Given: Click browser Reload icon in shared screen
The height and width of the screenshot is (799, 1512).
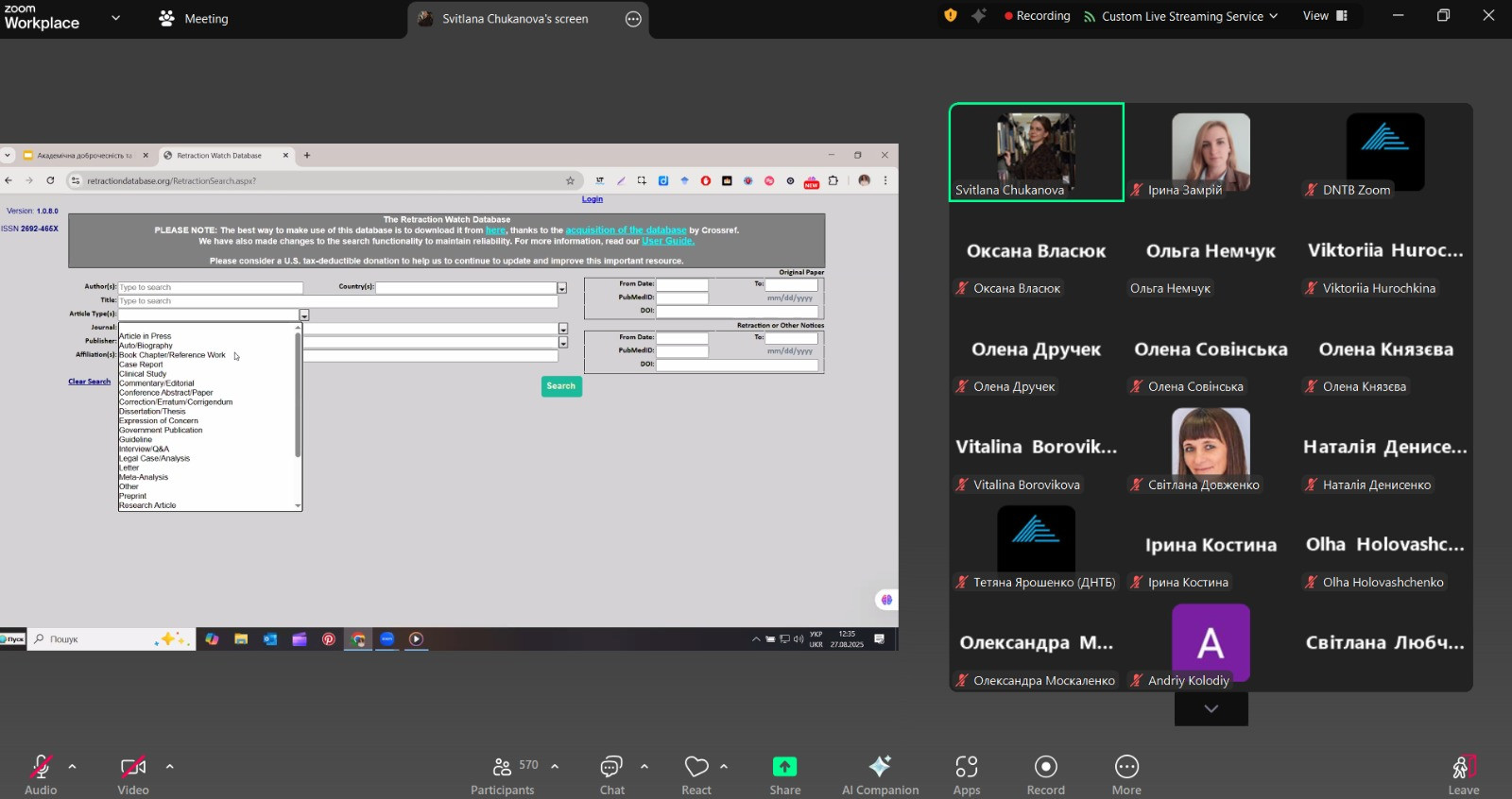Looking at the screenshot, I should pos(50,180).
